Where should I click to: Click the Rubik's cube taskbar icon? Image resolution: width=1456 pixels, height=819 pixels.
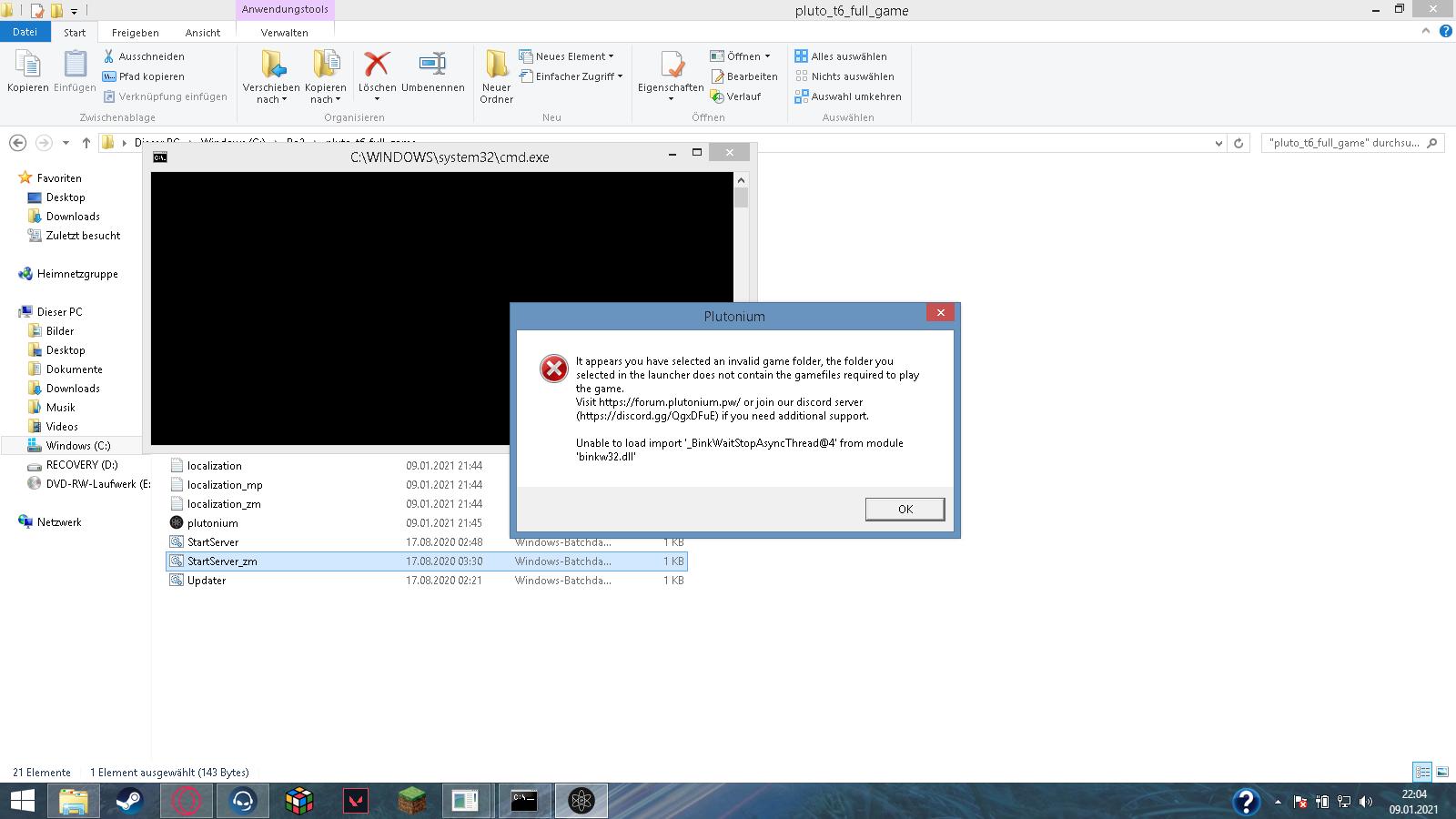pos(299,801)
